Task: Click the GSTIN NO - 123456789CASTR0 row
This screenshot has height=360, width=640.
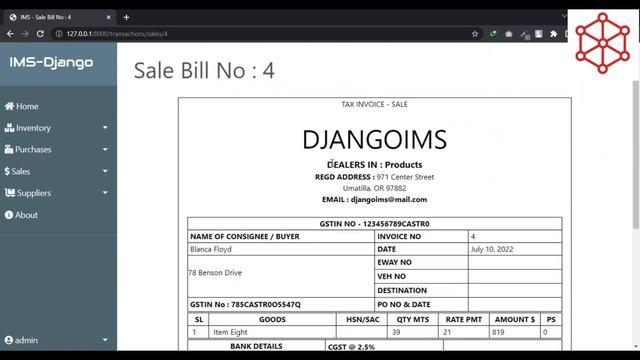Action: 374,224
